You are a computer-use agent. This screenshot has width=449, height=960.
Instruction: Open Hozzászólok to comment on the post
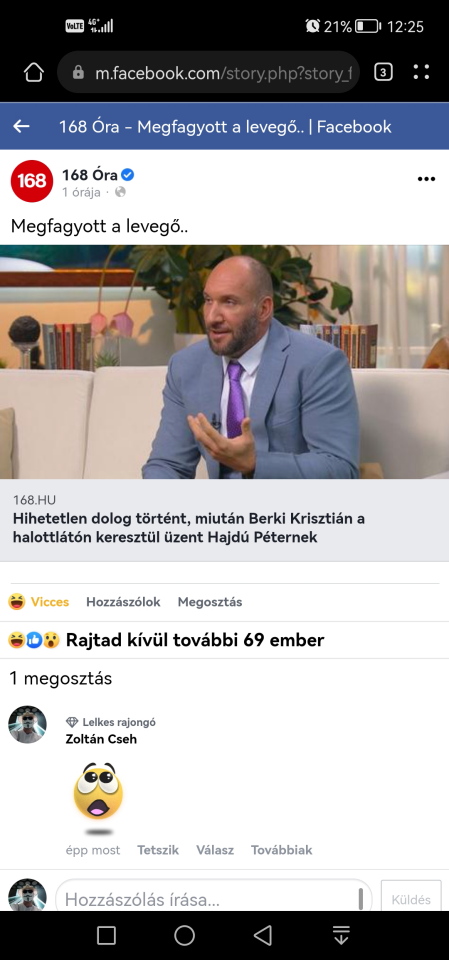click(123, 602)
